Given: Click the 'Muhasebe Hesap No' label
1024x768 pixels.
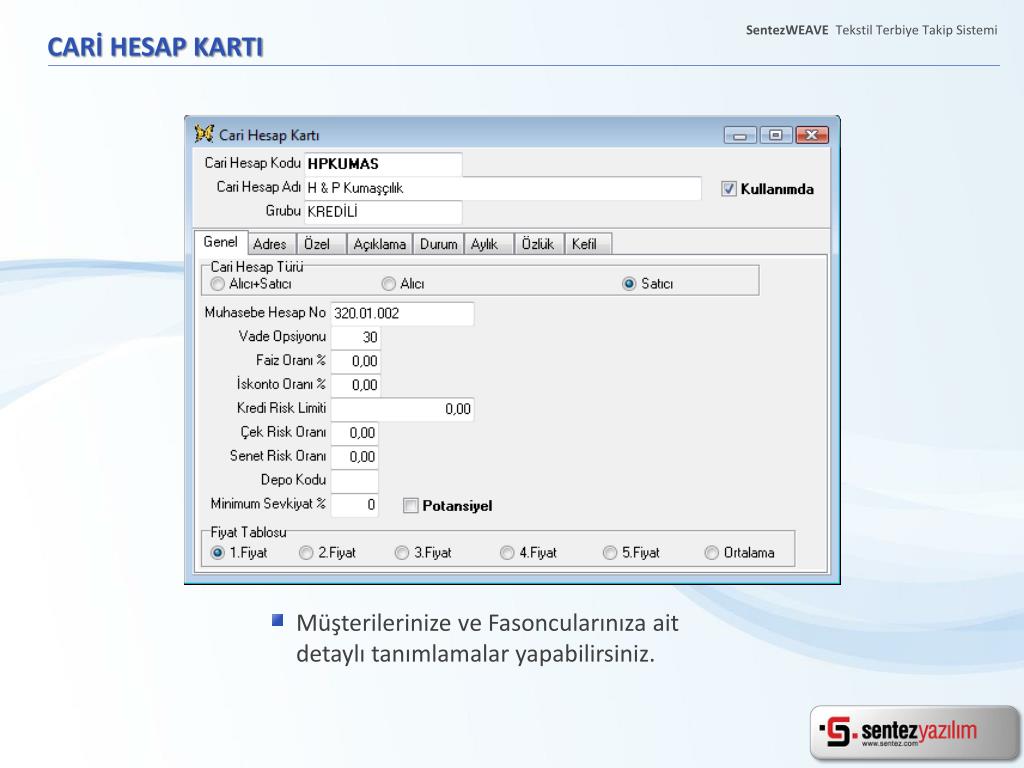Looking at the screenshot, I should click(265, 313).
